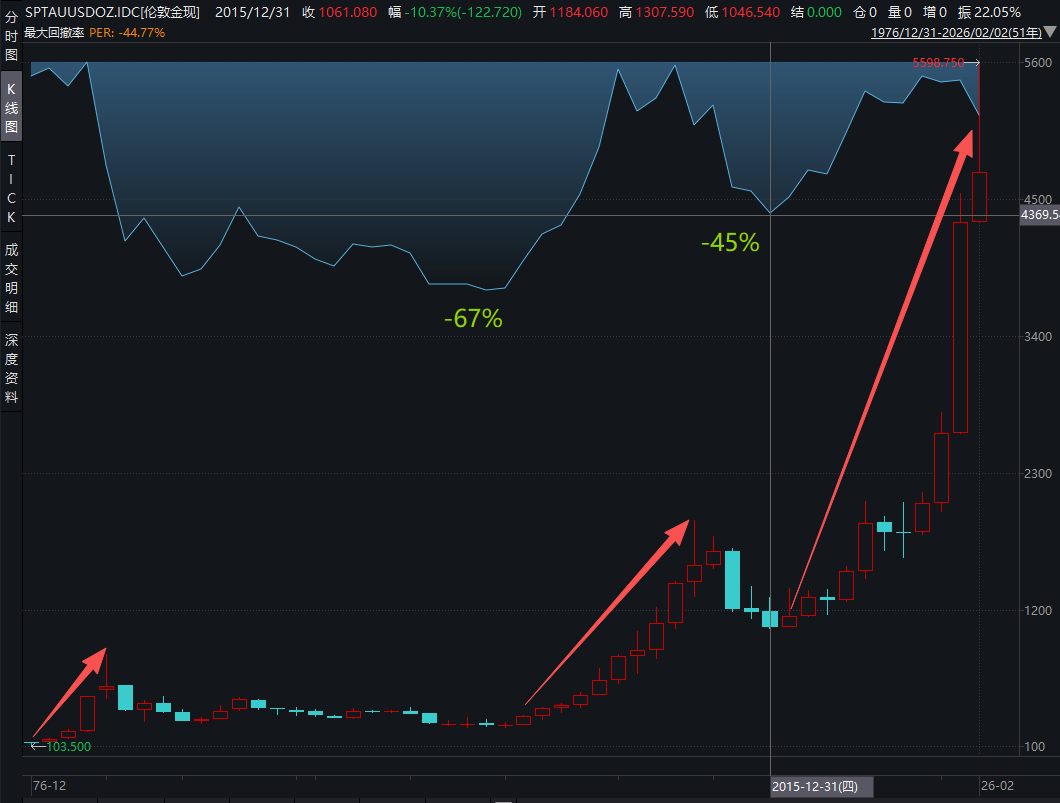The width and height of the screenshot is (1060, 803).
Task: Click the 2300 price axis label
Action: tap(1038, 474)
